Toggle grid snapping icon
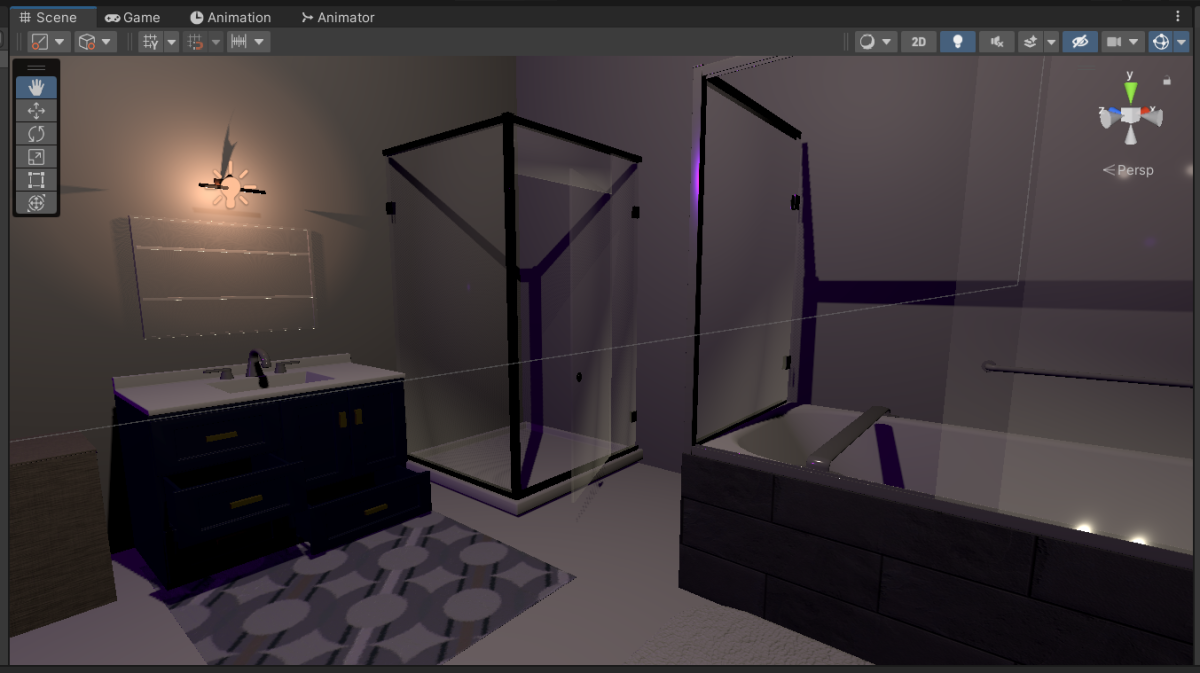This screenshot has width=1200, height=673. 197,41
